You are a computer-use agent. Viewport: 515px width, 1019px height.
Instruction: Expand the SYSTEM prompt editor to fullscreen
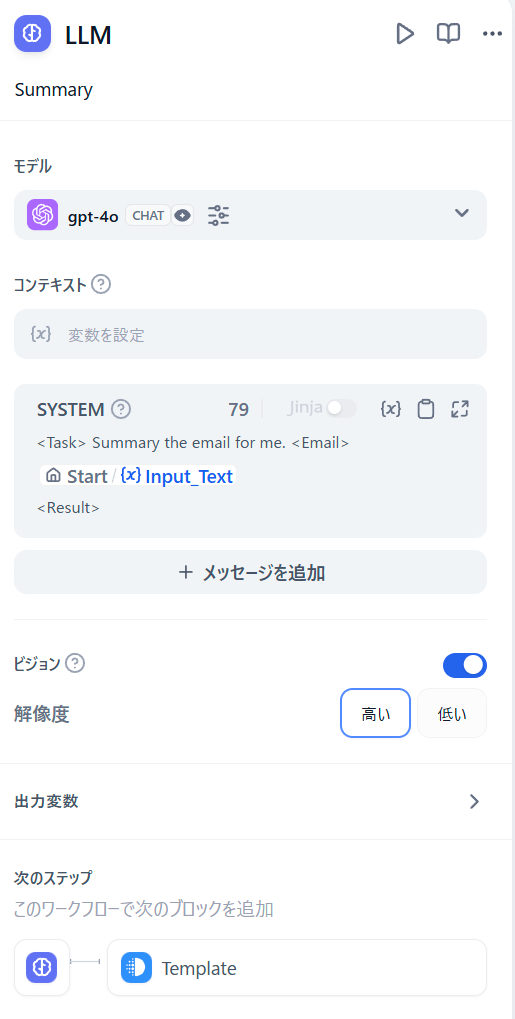pos(460,409)
